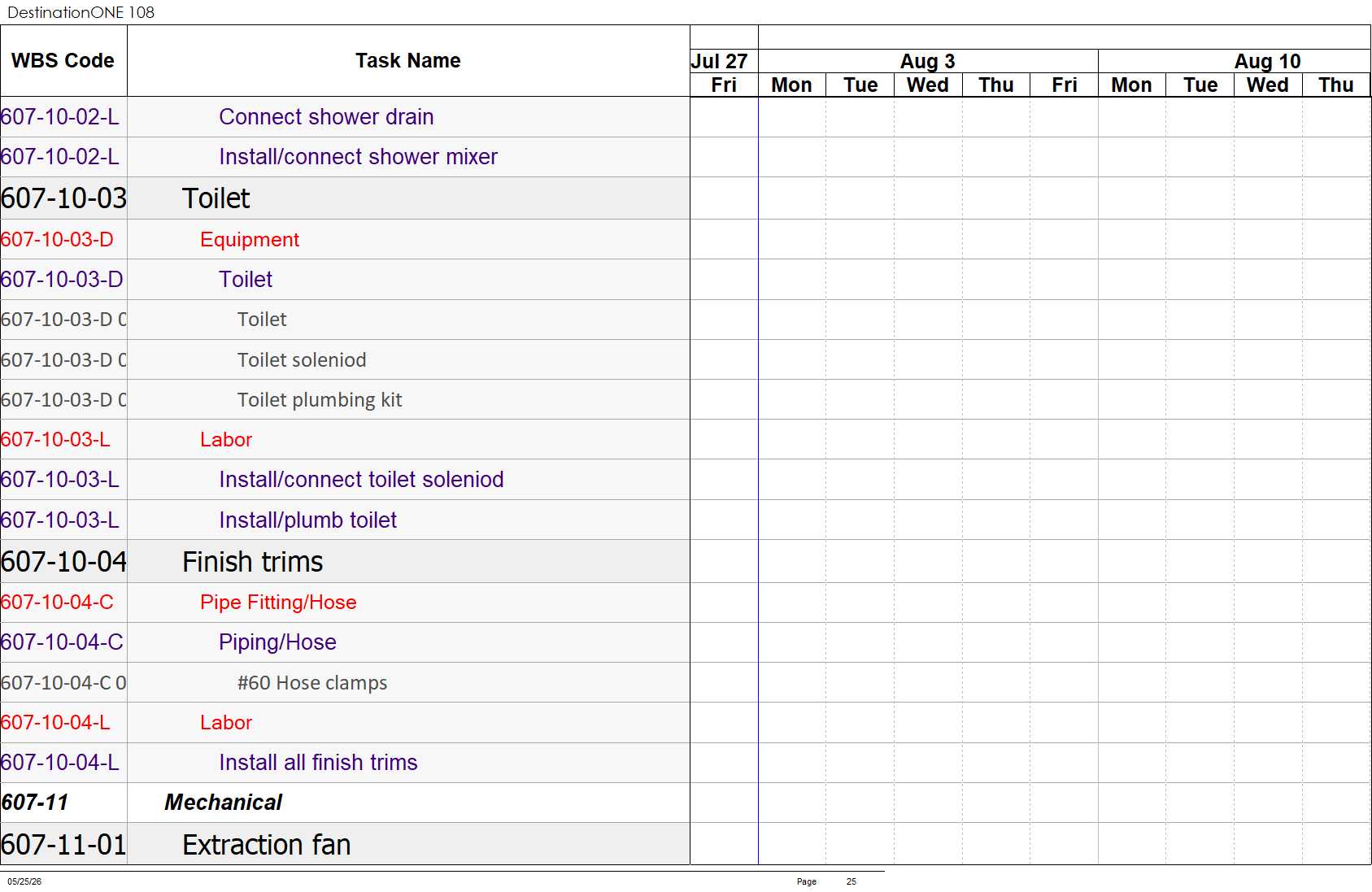Click the Fri column under Jul 27
Screen dimensions: 1372x892
coord(724,85)
